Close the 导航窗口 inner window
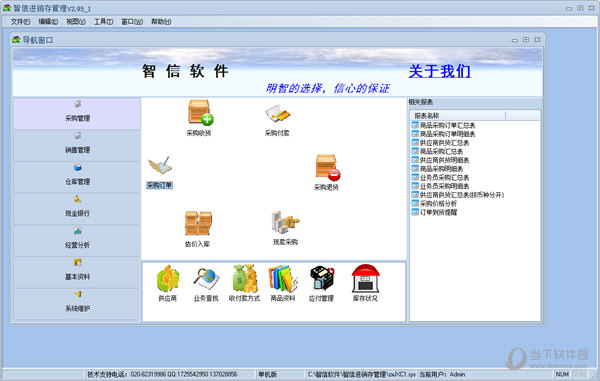600x381 pixels. pyautogui.click(x=537, y=40)
